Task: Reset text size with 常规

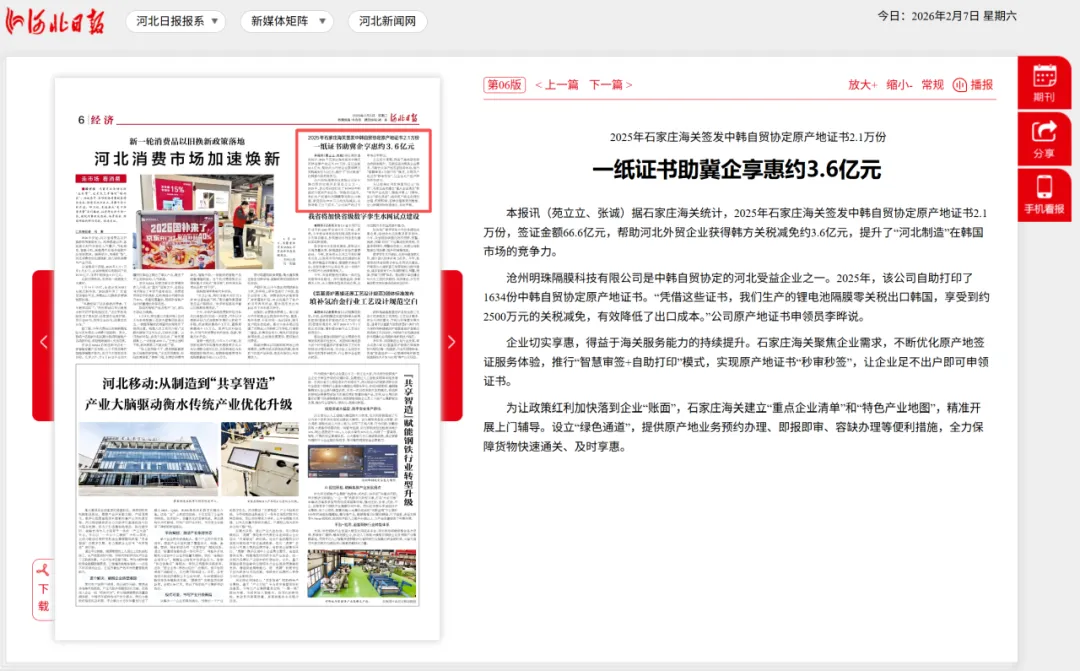Action: click(x=933, y=85)
